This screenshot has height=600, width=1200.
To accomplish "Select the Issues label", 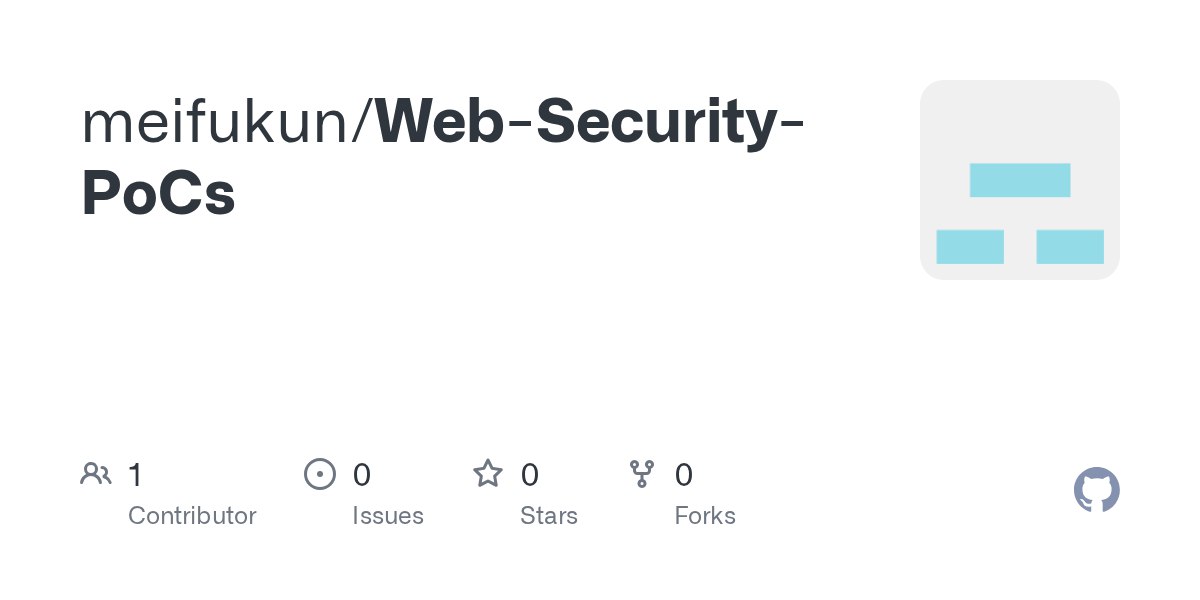I will click(388, 516).
